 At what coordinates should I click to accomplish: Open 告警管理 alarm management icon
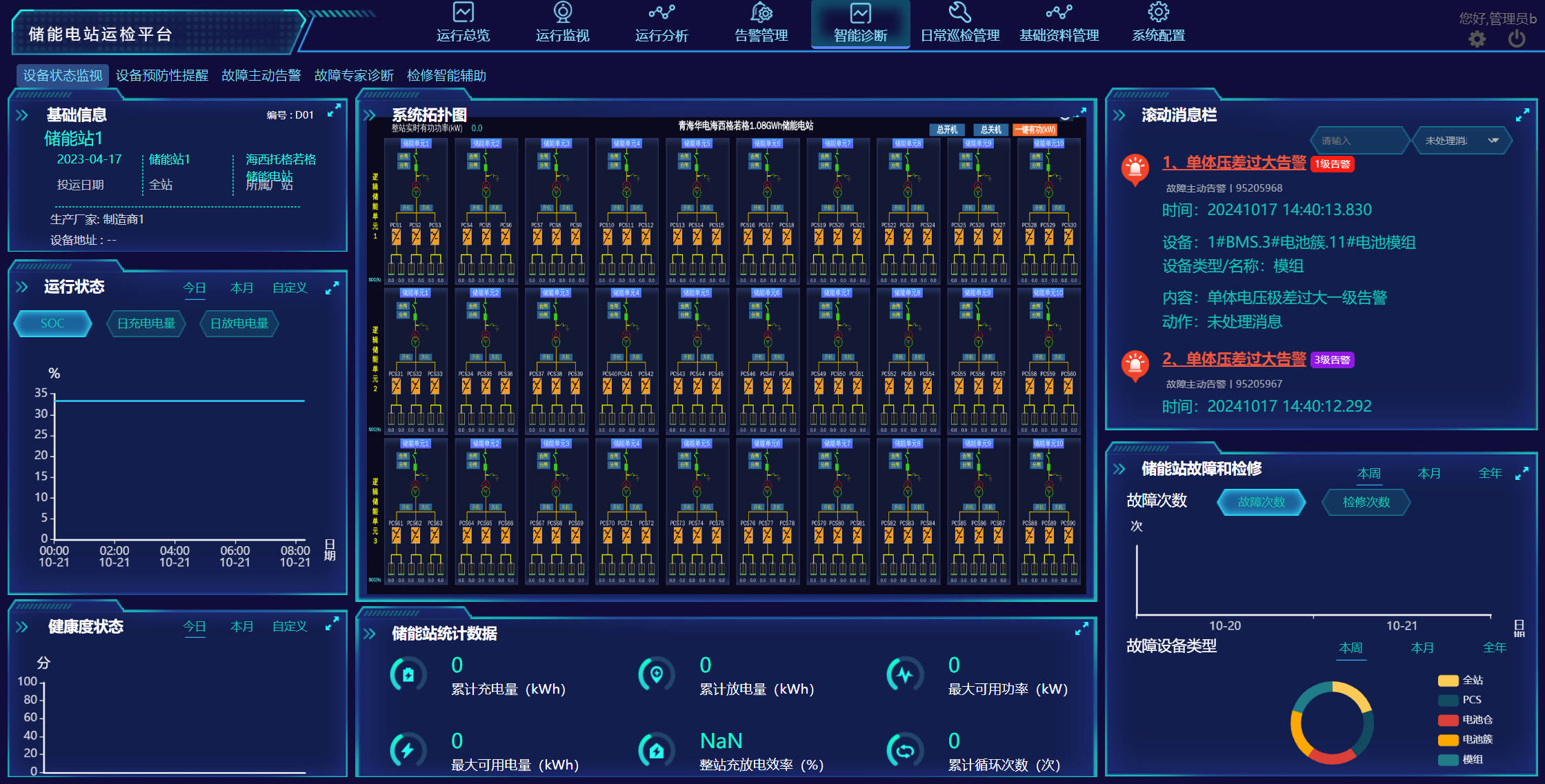point(761,12)
